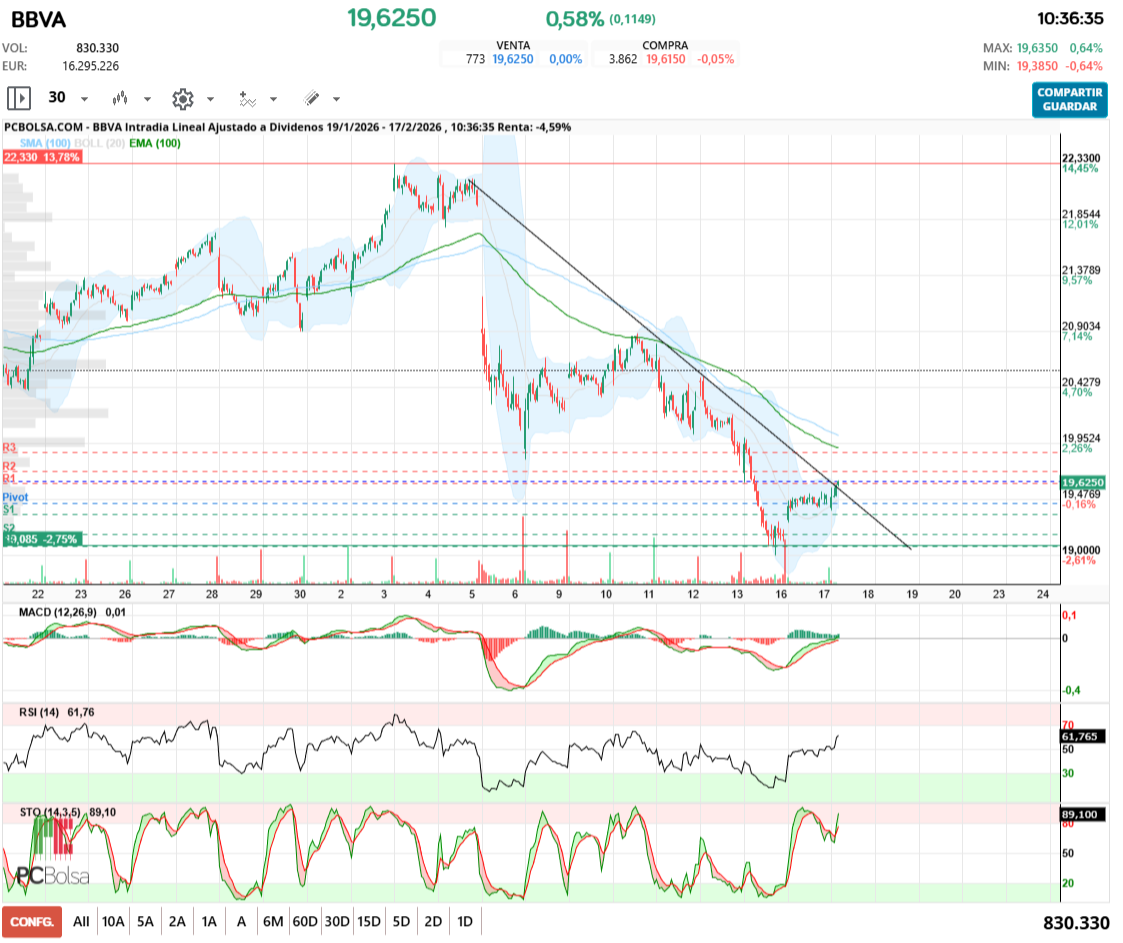Switch to the 1D time range
The image size is (1123, 943).
click(x=465, y=921)
